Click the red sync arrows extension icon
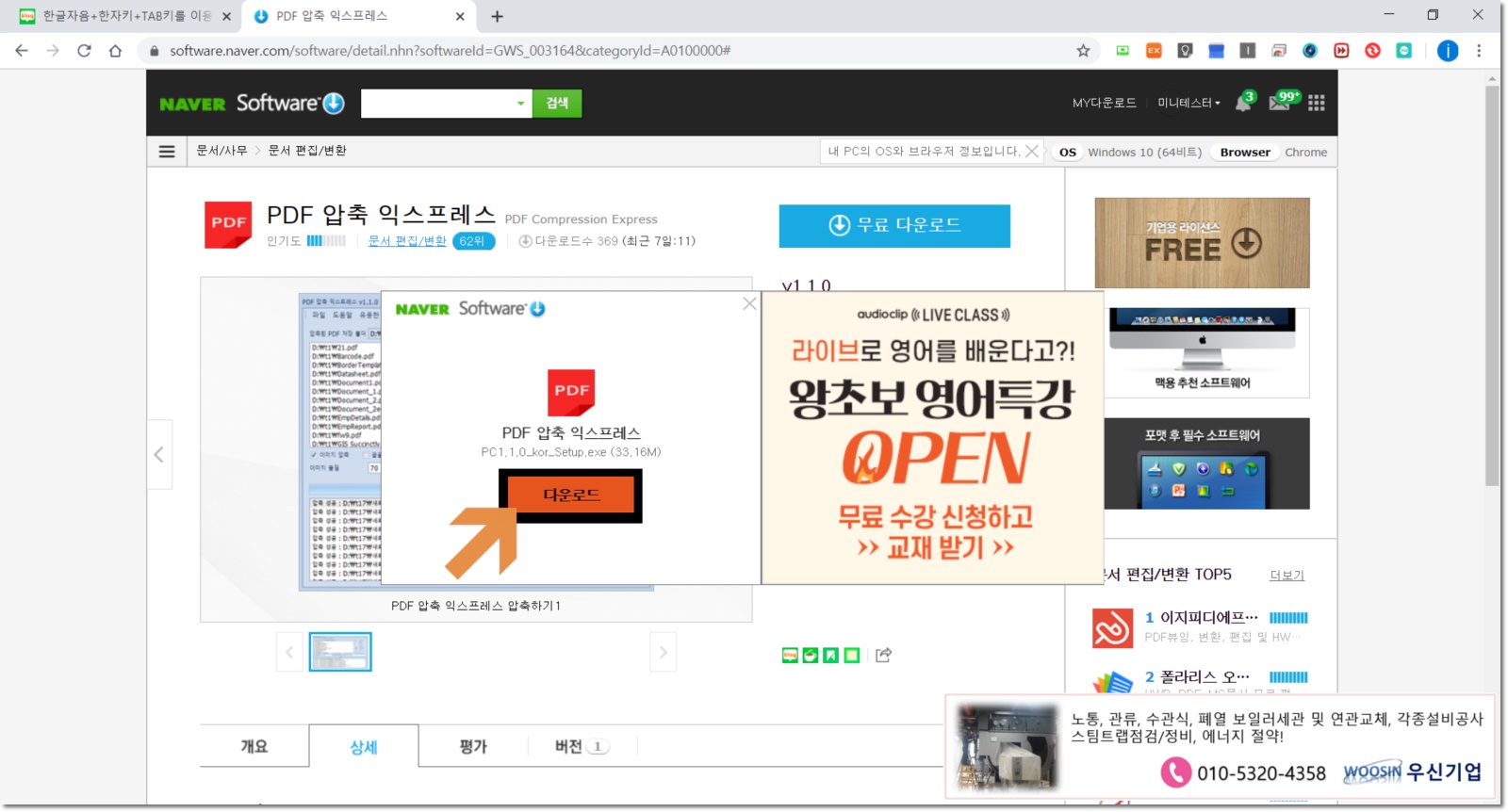Viewport: 1508px width, 812px height. 1372,51
